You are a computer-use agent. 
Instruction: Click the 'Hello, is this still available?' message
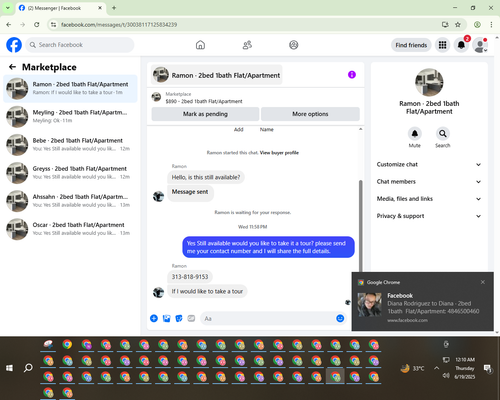[206, 177]
